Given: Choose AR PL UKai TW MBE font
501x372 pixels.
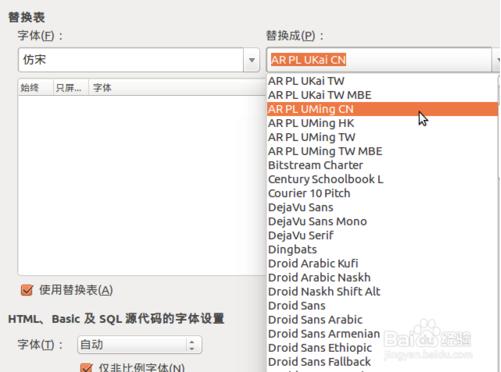Looking at the screenshot, I should 382,95.
